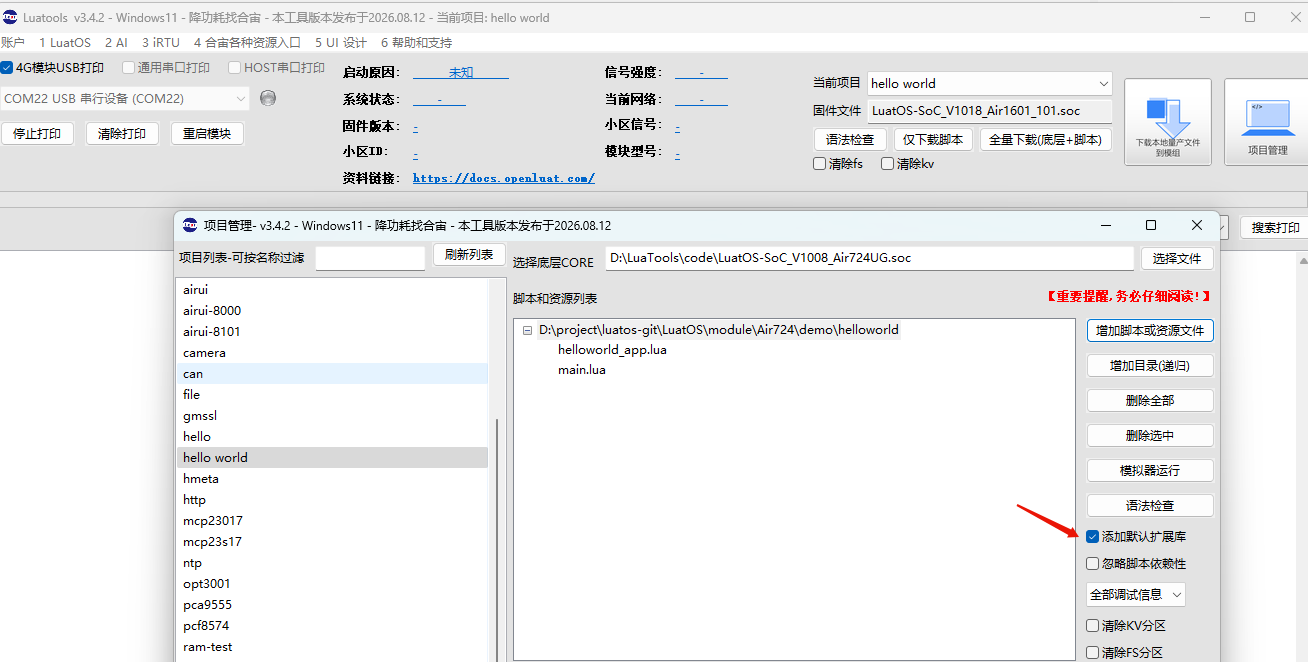
Task: Click main window 语法检查 button
Action: [x=850, y=140]
